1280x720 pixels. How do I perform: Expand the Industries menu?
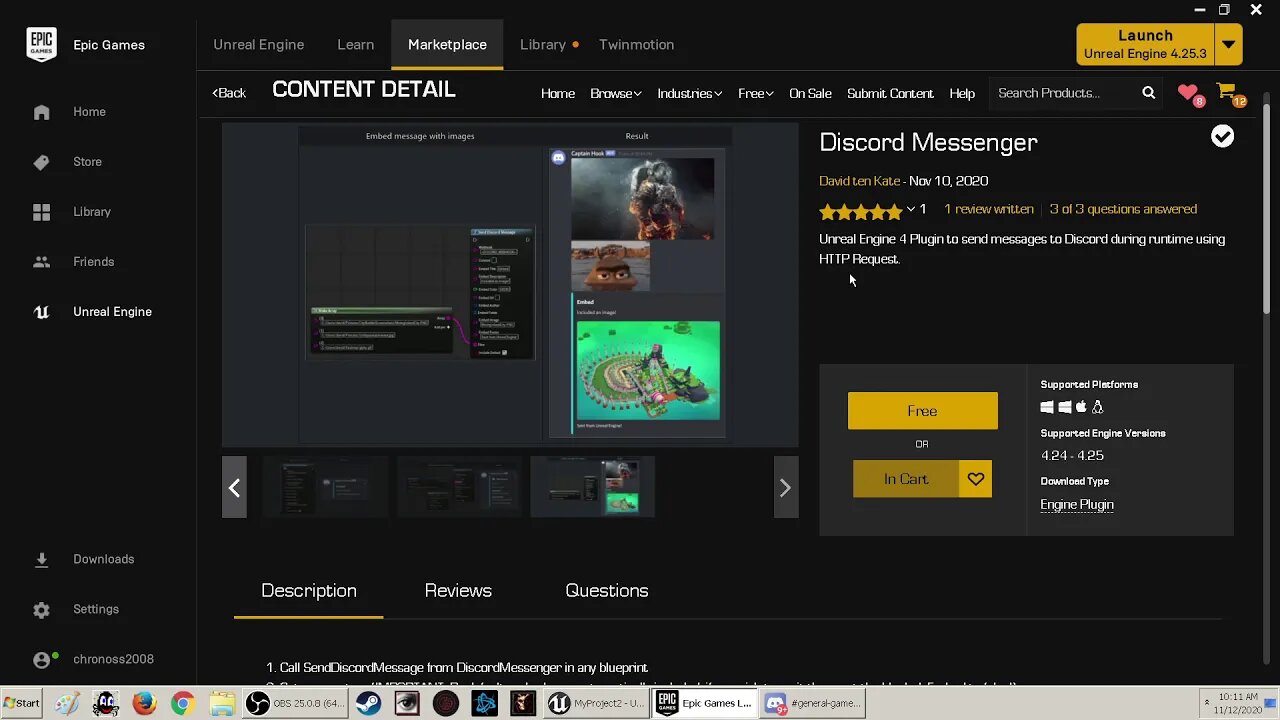689,93
